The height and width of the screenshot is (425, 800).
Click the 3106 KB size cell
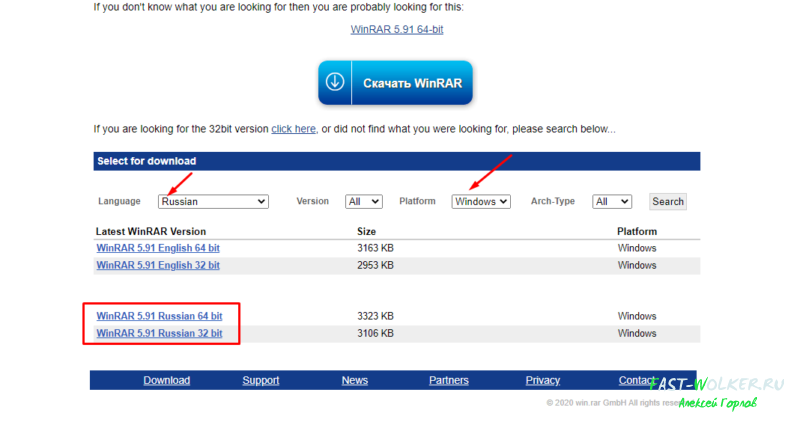(375, 333)
